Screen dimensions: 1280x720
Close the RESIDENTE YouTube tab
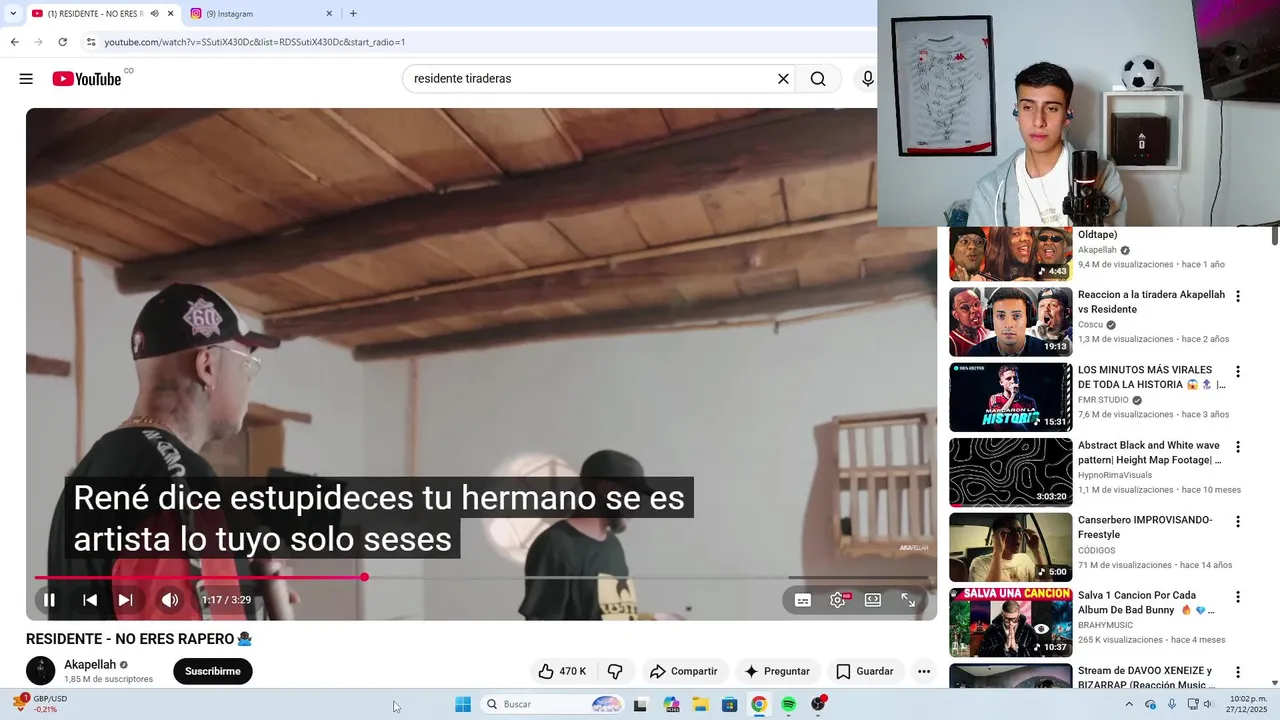[170, 13]
